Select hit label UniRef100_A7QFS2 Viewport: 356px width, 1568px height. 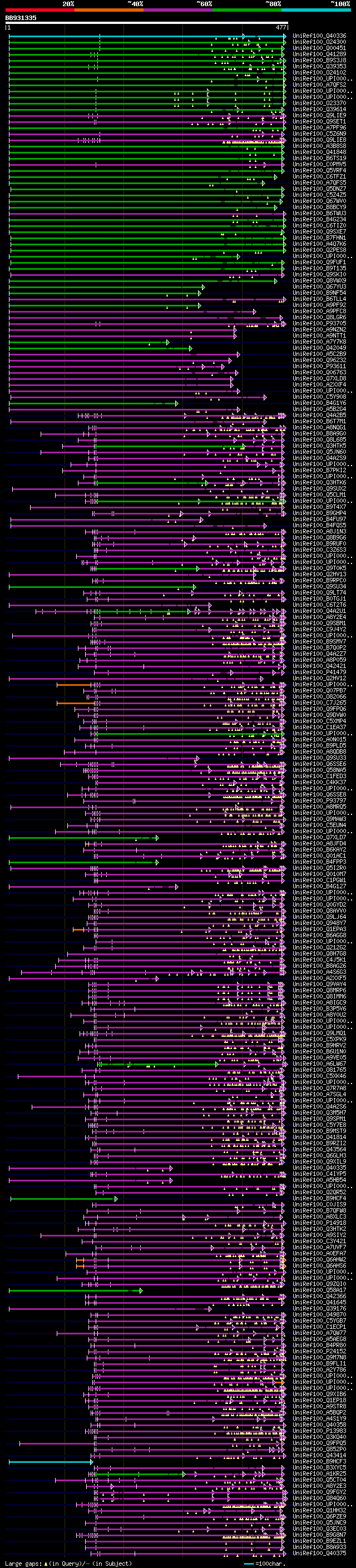(319, 85)
